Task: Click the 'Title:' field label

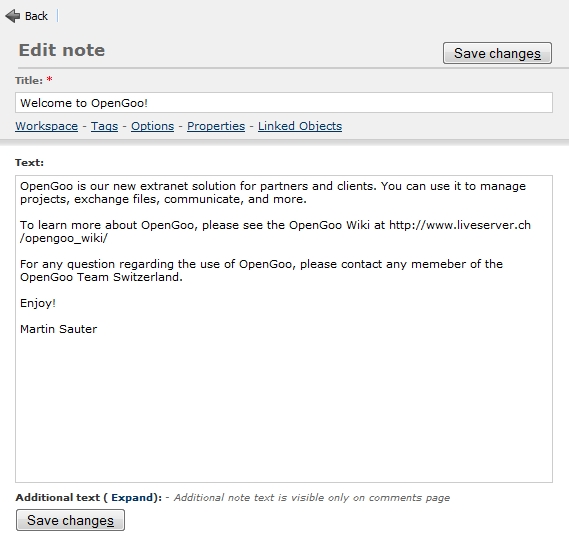Action: (x=29, y=81)
